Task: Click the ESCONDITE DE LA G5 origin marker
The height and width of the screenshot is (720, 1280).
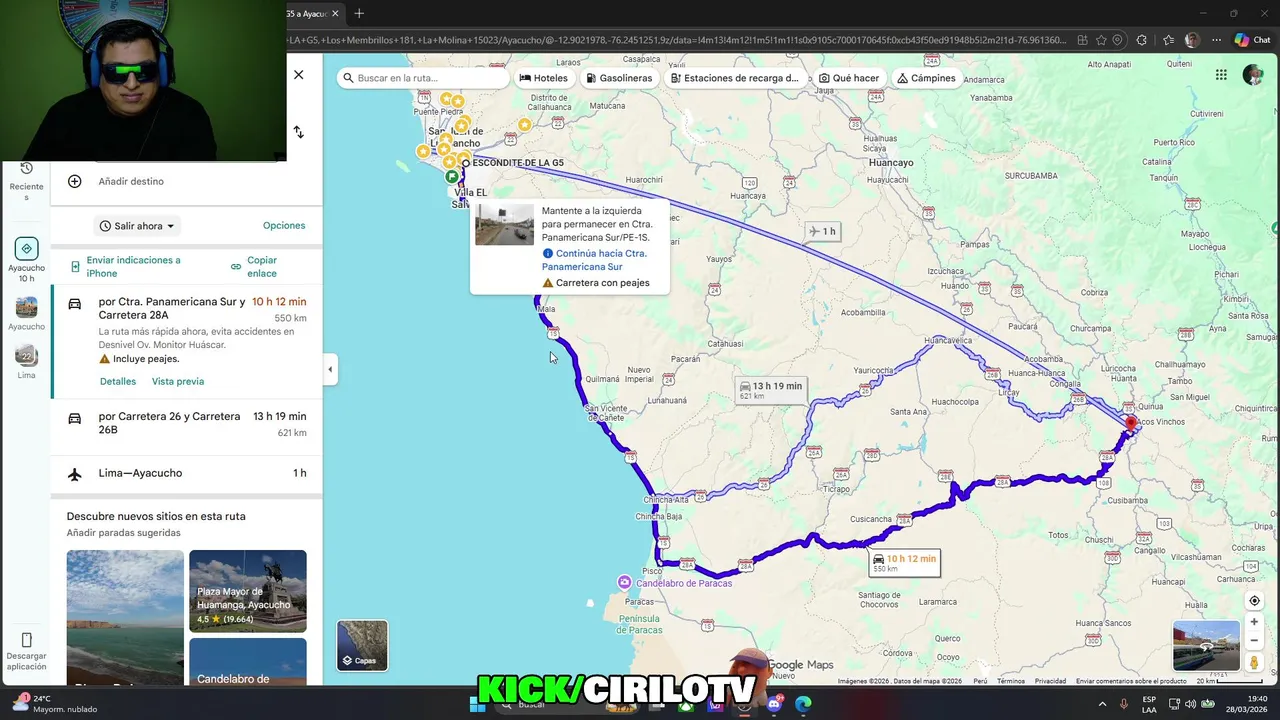Action: 466,163
